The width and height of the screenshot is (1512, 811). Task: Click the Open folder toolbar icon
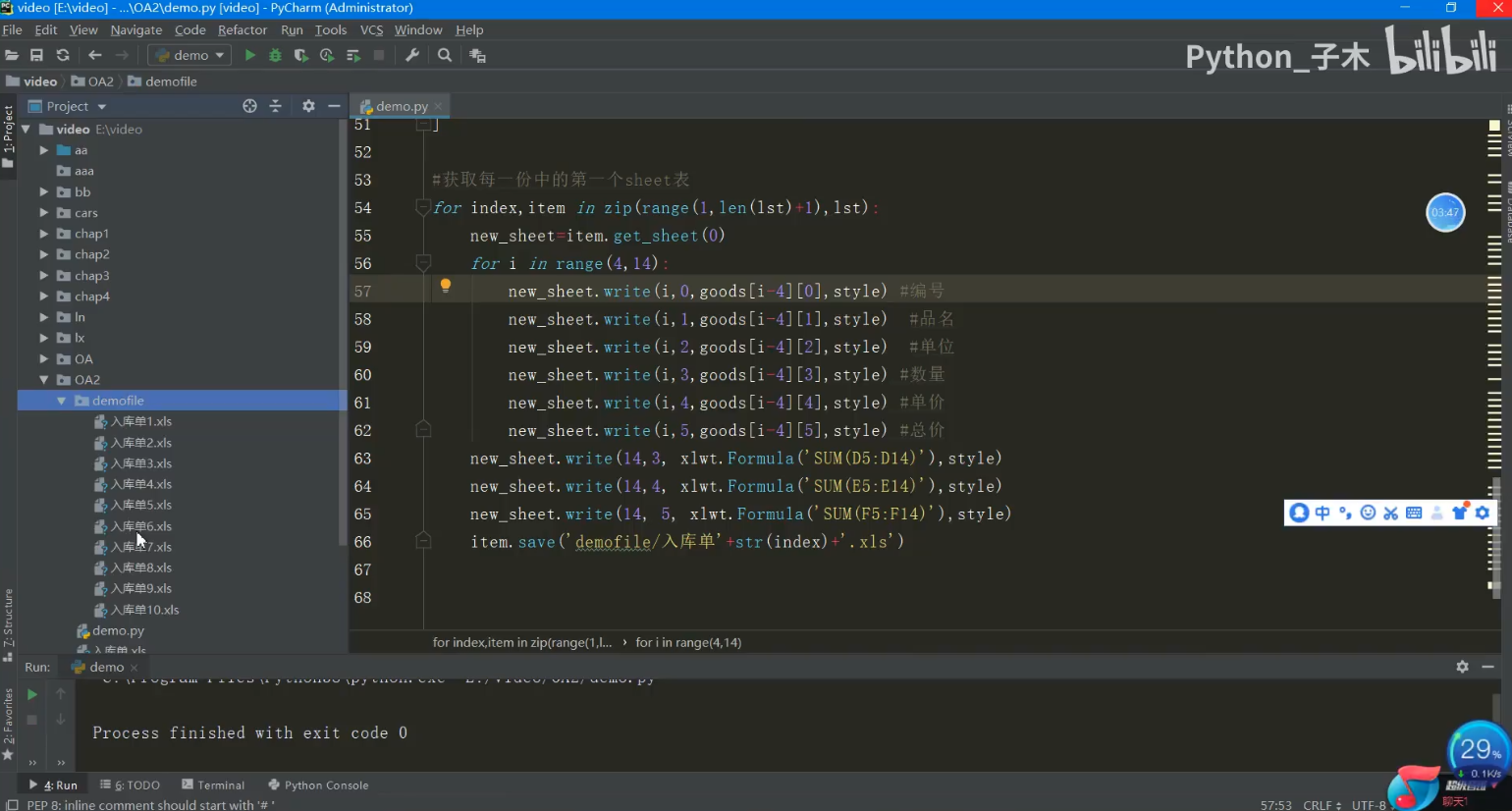coord(12,55)
